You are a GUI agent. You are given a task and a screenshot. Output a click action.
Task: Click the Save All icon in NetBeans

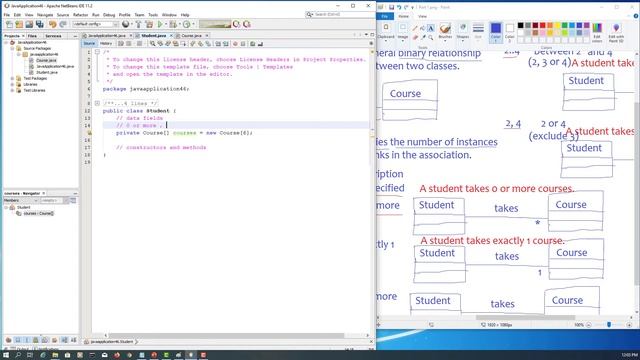39,24
